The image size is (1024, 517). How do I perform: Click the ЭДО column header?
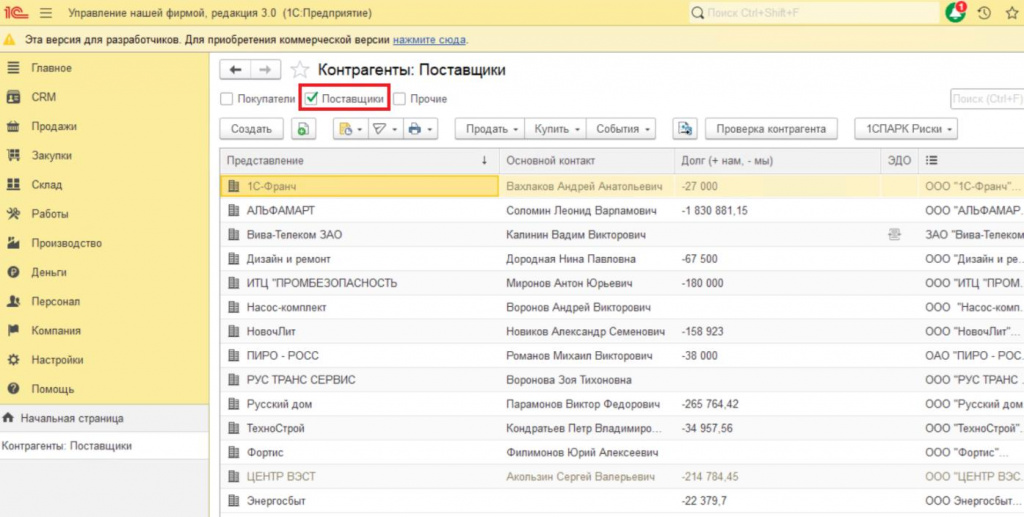[x=899, y=161]
